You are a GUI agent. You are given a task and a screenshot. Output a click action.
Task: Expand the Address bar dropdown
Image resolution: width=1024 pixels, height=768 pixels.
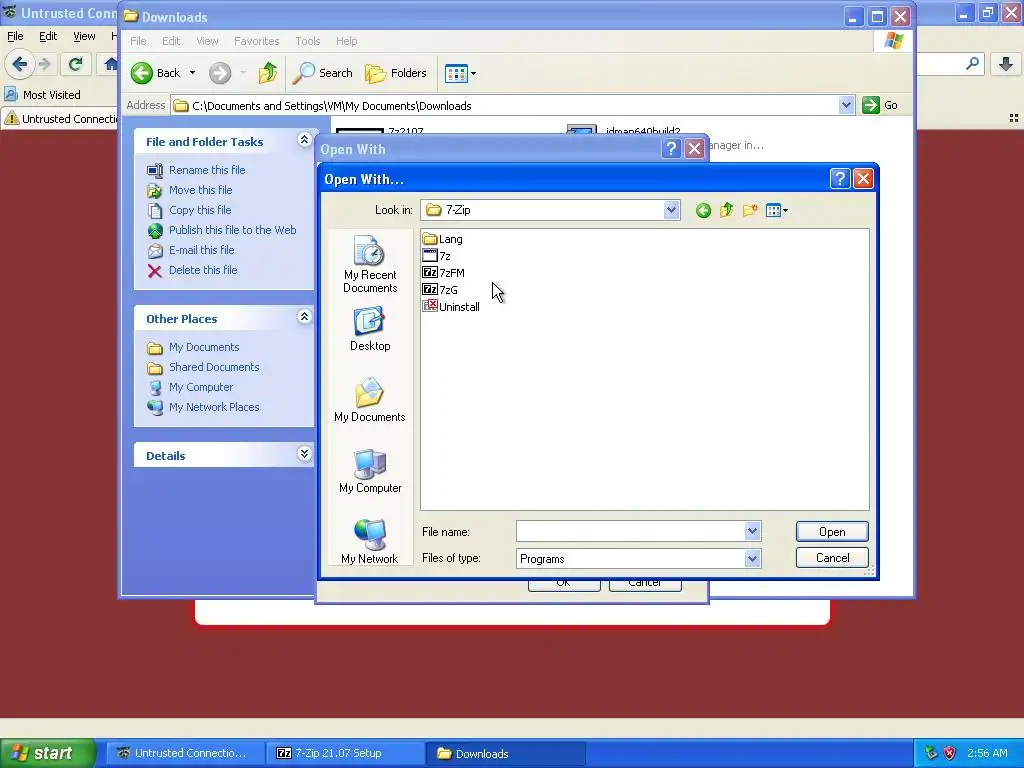[x=846, y=105]
